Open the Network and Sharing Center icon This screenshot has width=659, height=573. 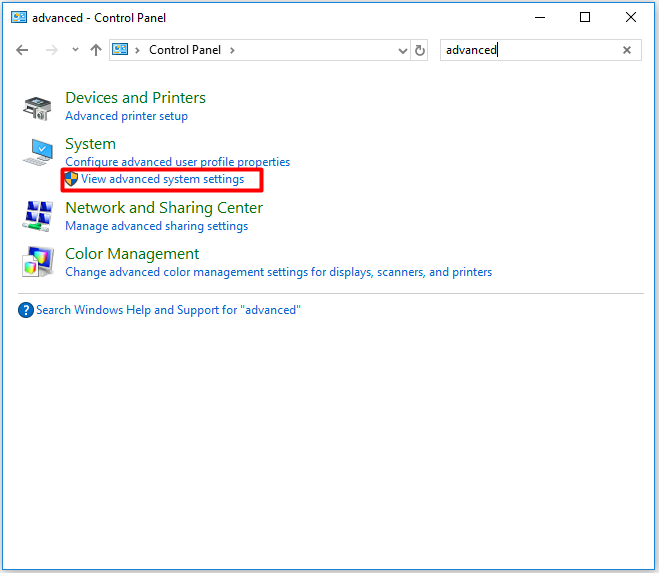pyautogui.click(x=38, y=216)
